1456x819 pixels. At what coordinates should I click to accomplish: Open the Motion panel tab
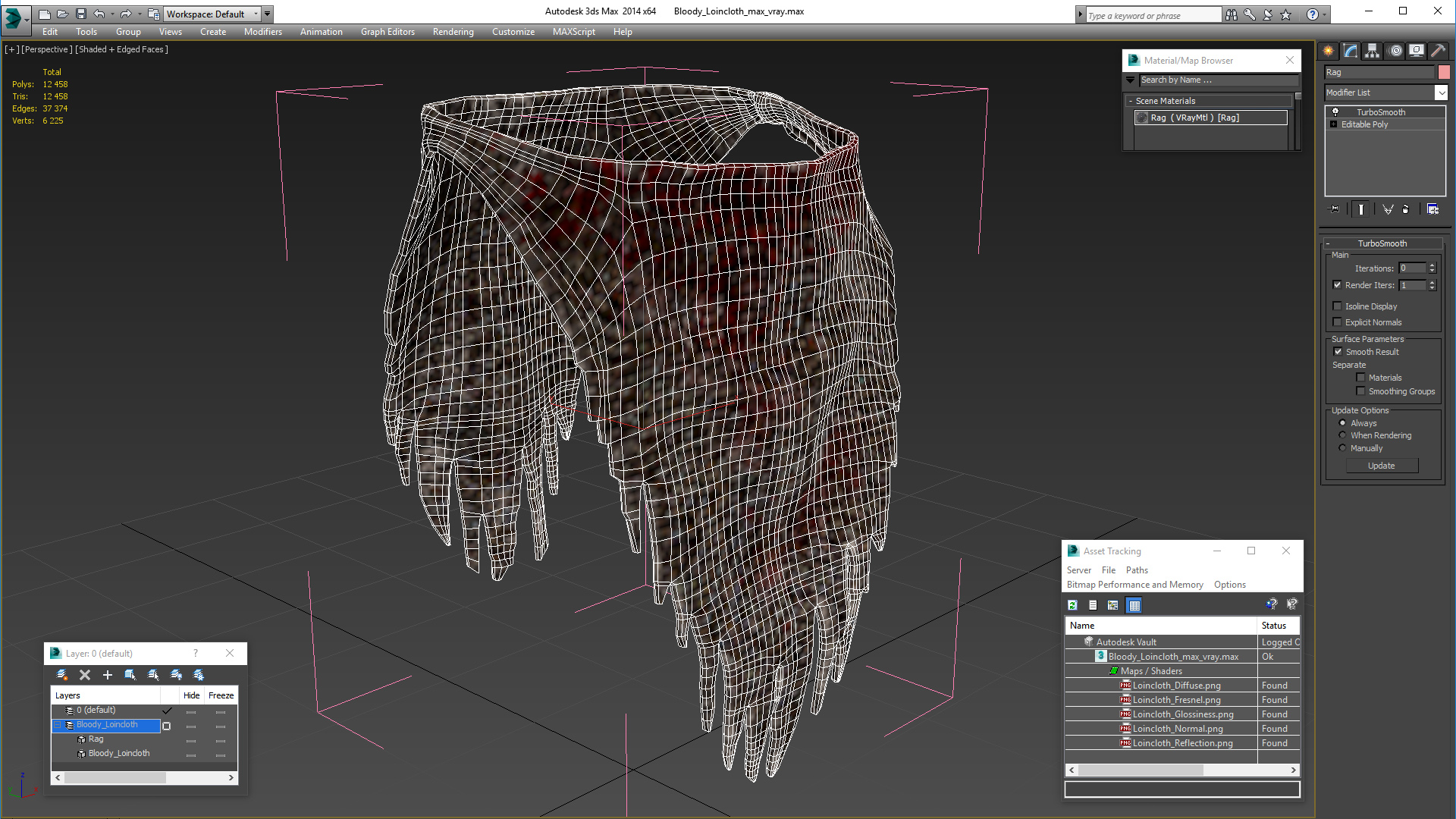pyautogui.click(x=1395, y=51)
